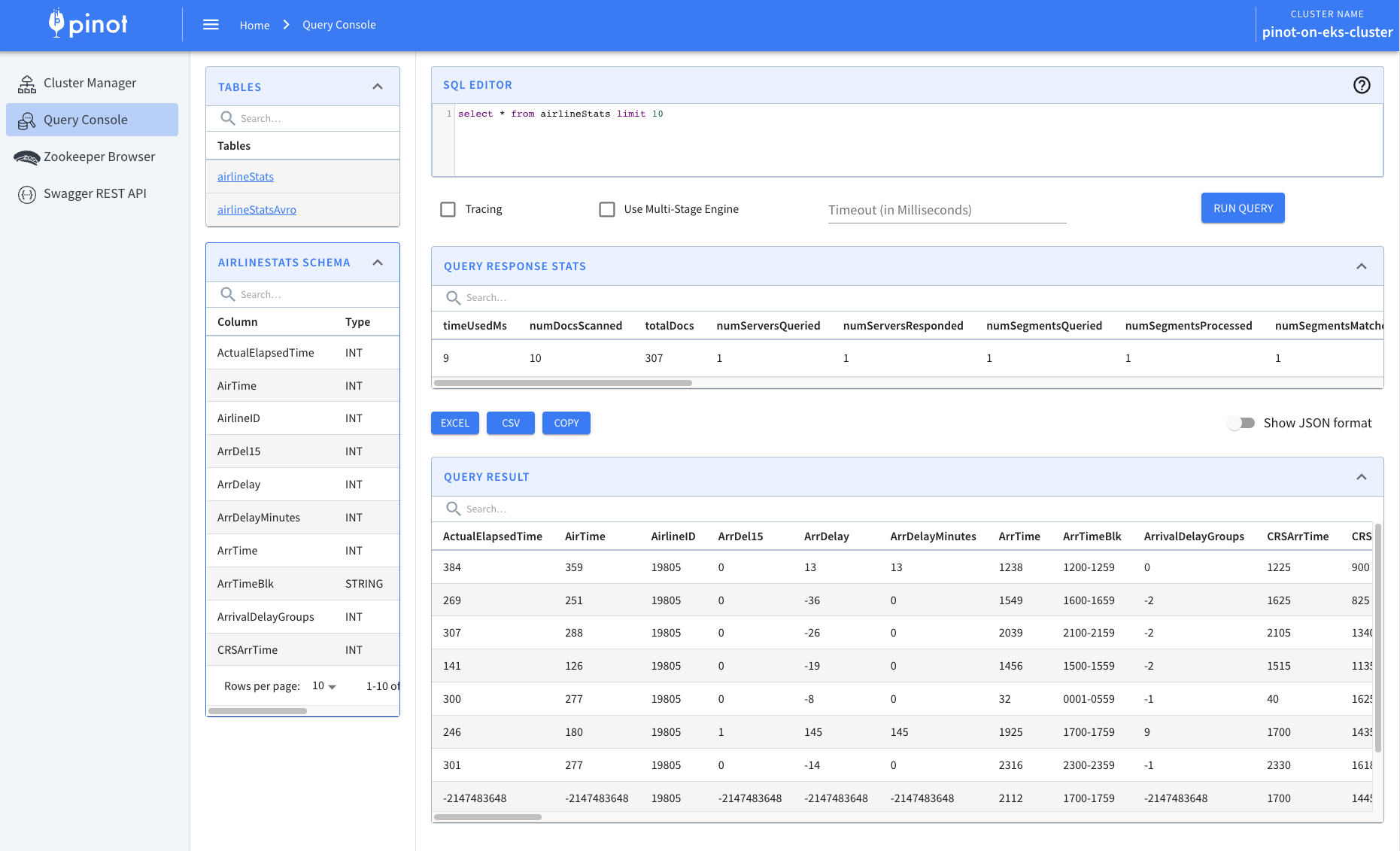Export results with EXCEL button
The image size is (1400, 851).
tap(455, 423)
